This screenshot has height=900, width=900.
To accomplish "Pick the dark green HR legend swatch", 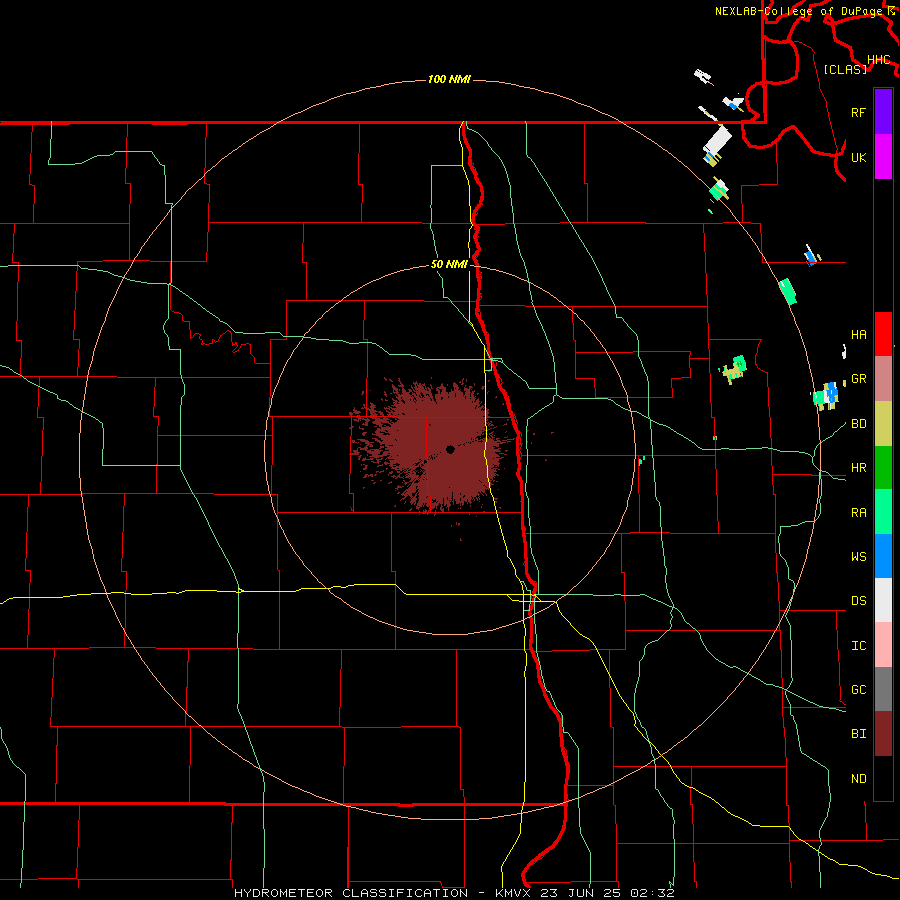I will [883, 467].
